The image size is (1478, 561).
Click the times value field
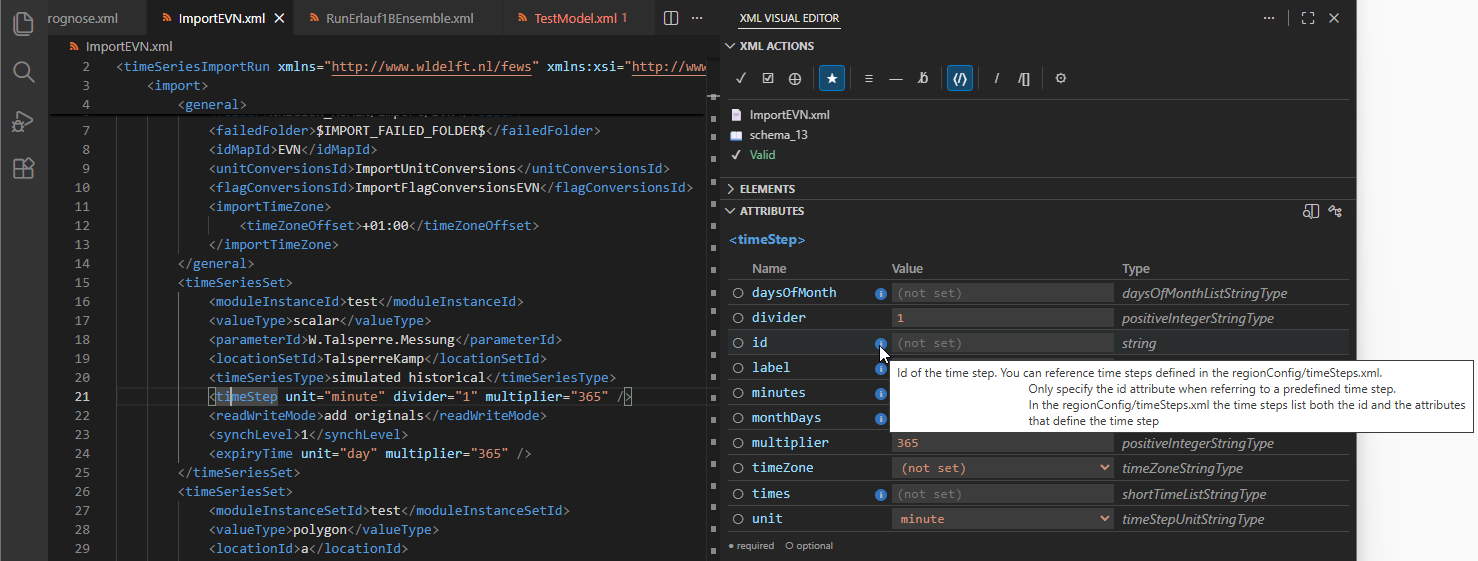1002,494
